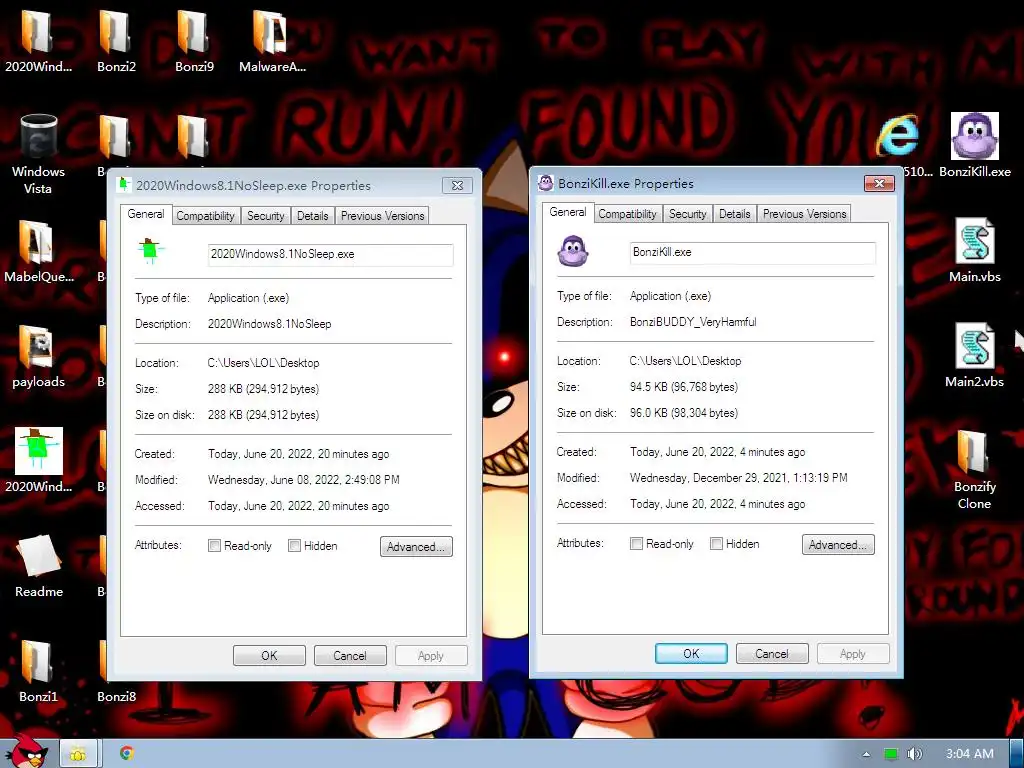
Task: Open Details tab in 2020Windows8.1NoSleep Properties
Action: [313, 216]
